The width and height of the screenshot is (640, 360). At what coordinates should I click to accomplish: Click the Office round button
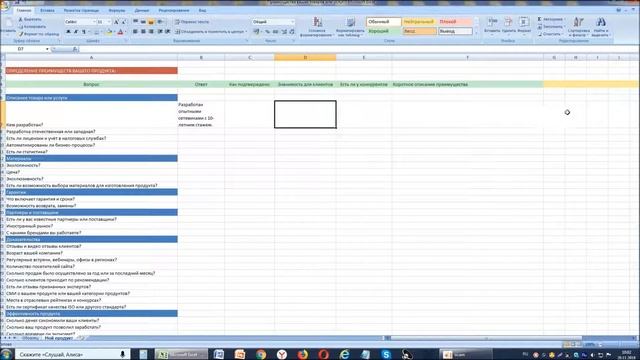coord(5,6)
